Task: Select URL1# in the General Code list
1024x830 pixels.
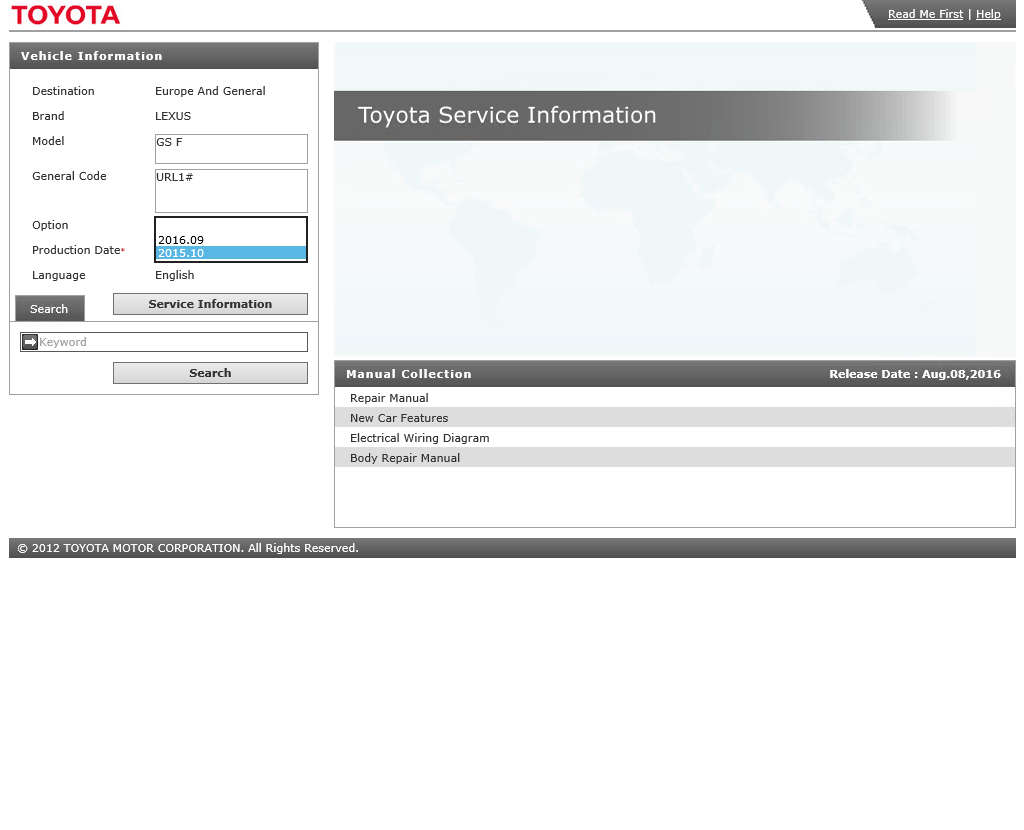Action: (x=231, y=177)
